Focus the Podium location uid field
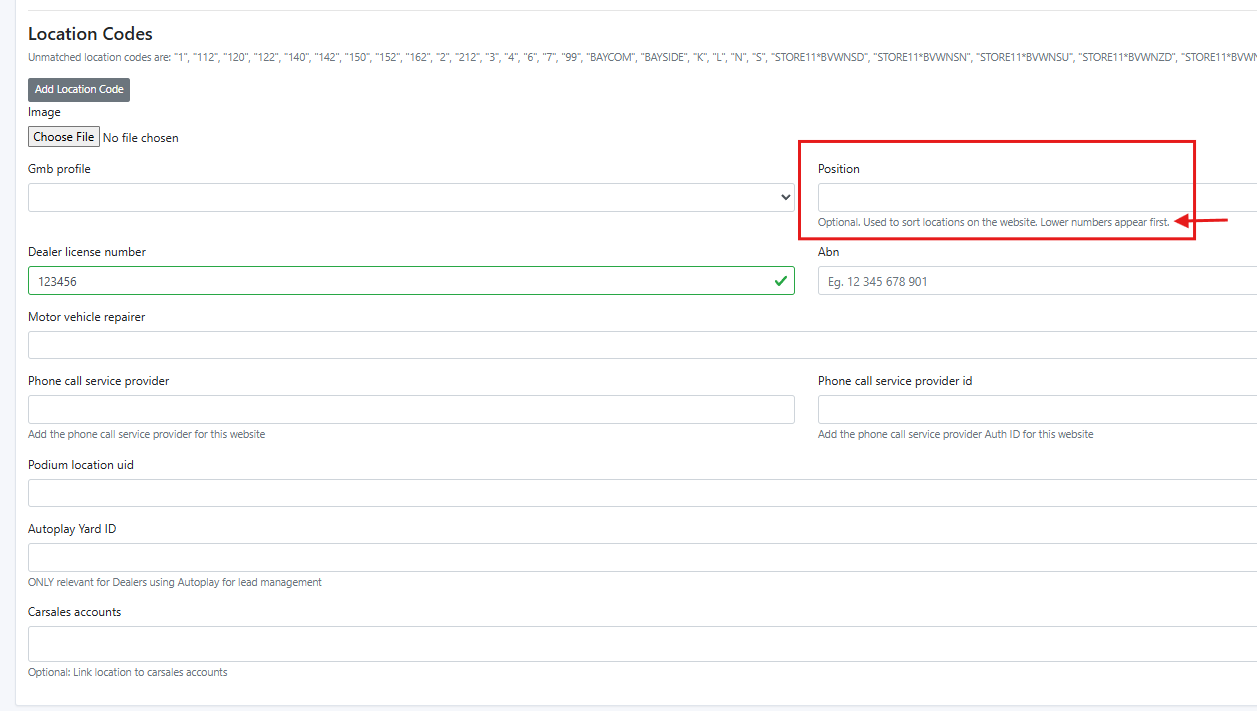The width and height of the screenshot is (1257, 711). tap(642, 493)
